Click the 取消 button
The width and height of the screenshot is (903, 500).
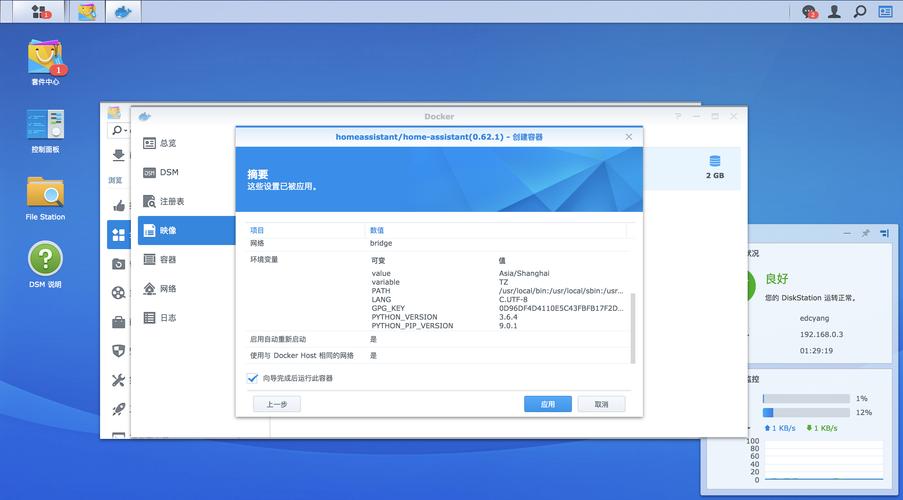click(601, 404)
